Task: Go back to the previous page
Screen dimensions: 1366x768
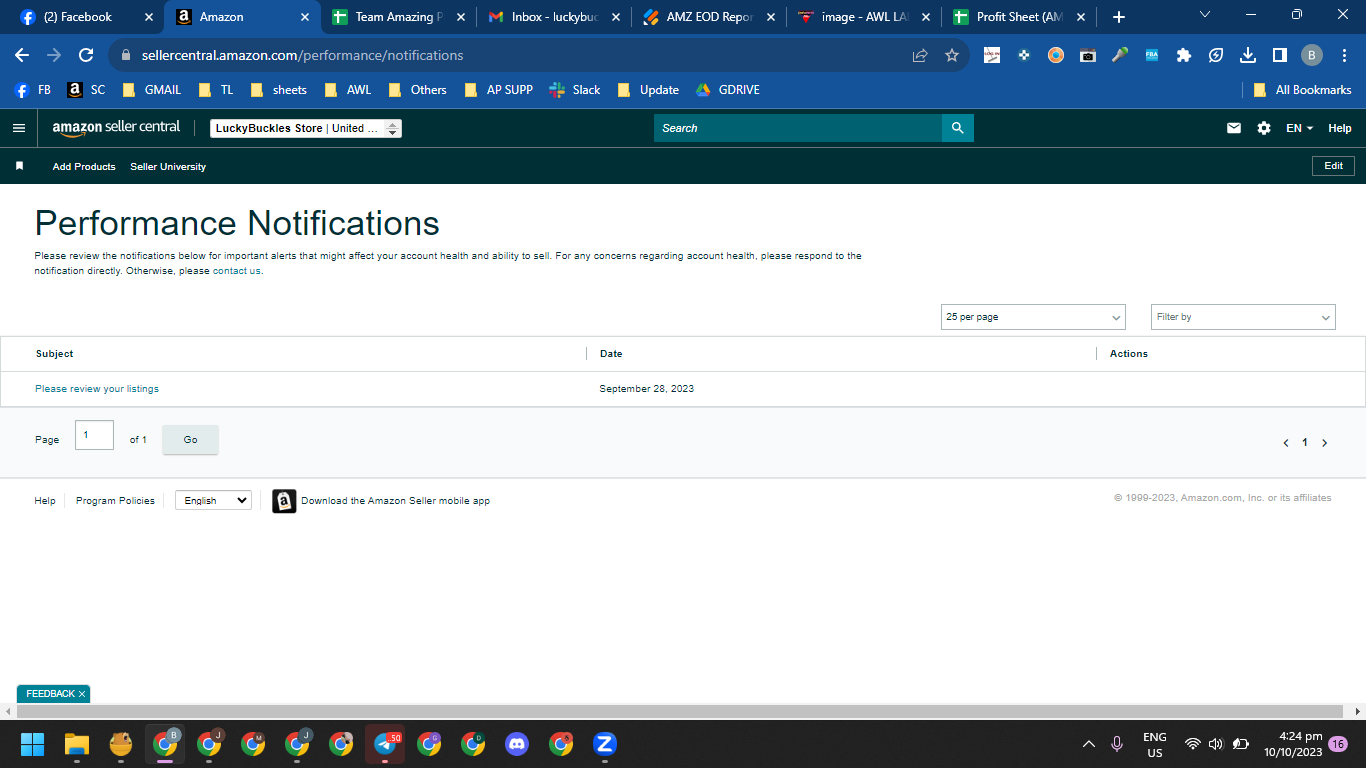Action: (22, 55)
